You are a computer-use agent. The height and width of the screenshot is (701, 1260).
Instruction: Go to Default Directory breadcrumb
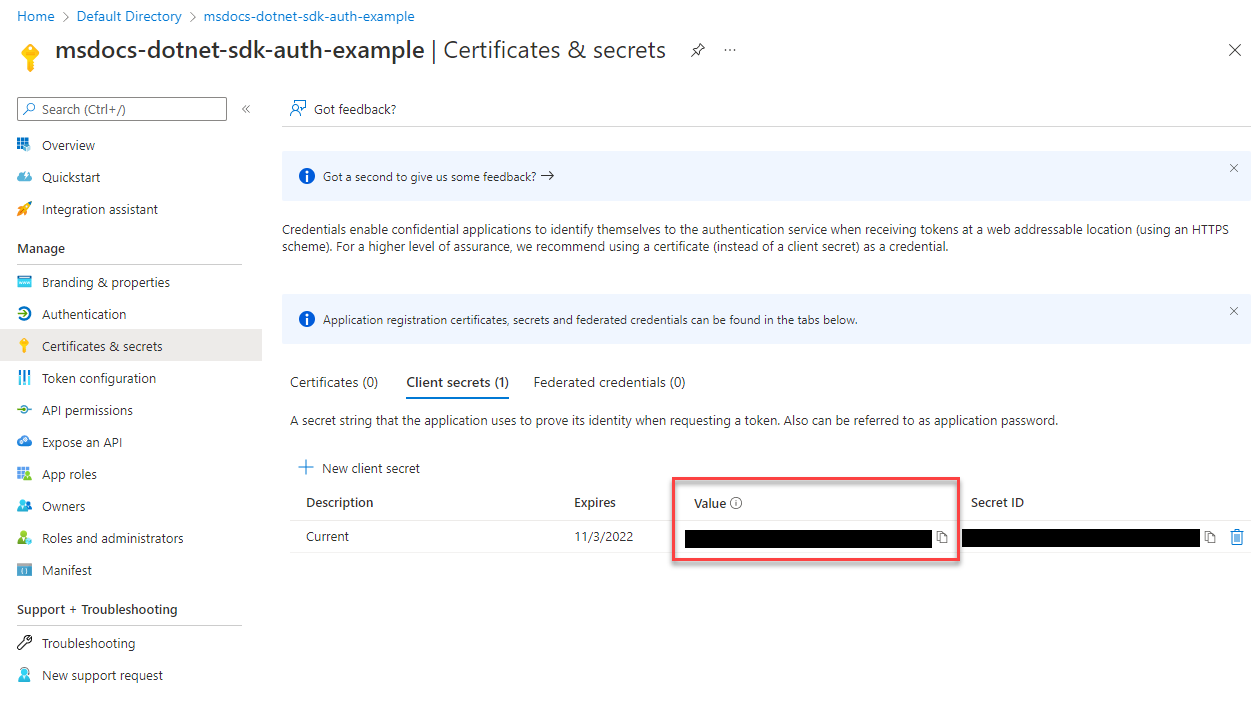(129, 16)
